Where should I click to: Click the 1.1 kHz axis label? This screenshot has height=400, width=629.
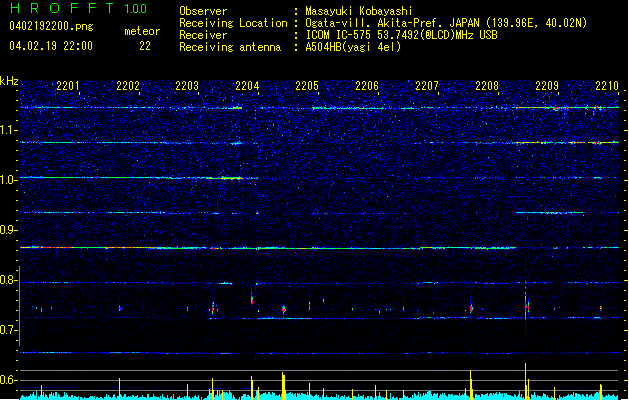[x=9, y=130]
